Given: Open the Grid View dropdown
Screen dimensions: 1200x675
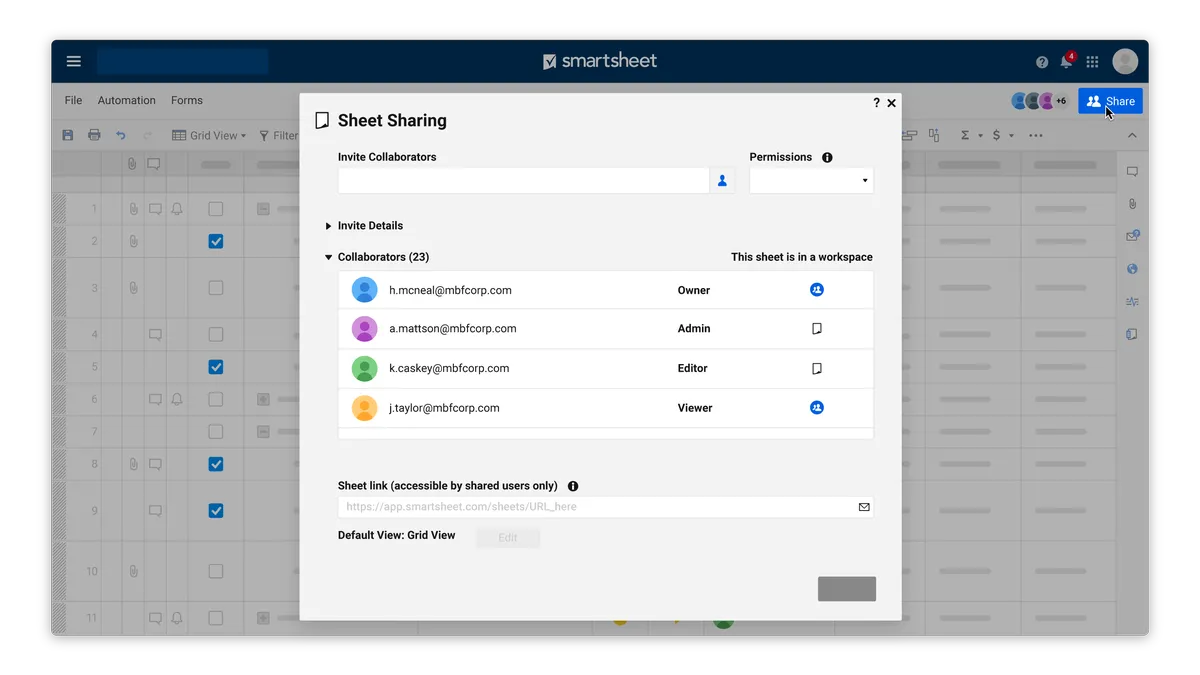Looking at the screenshot, I should tap(209, 135).
